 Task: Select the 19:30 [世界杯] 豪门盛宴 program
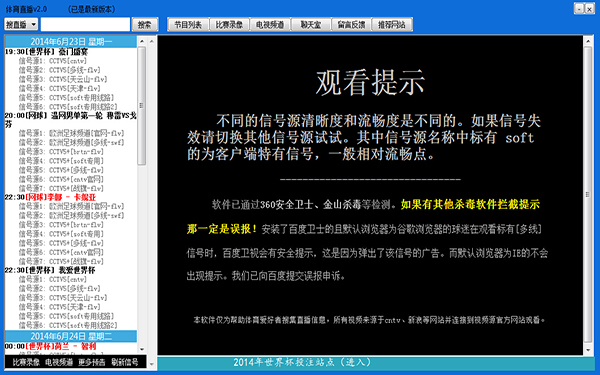click(46, 52)
